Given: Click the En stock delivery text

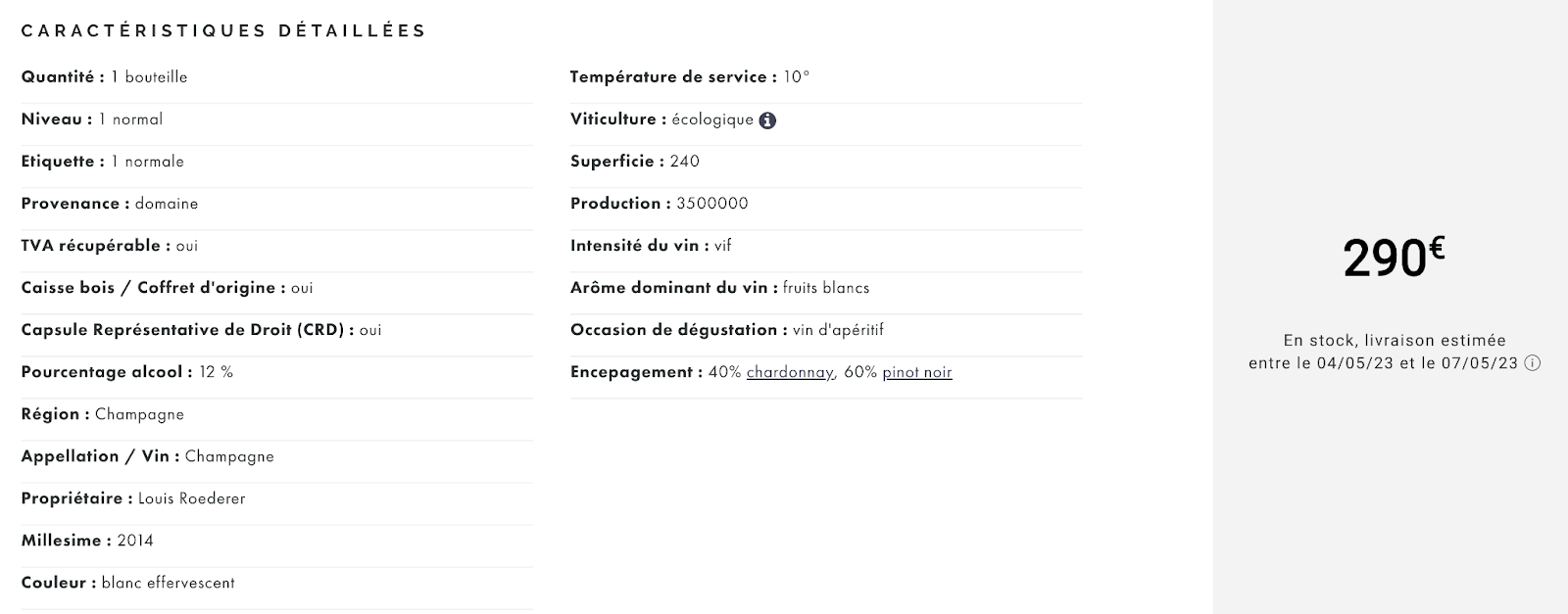Looking at the screenshot, I should [1384, 352].
